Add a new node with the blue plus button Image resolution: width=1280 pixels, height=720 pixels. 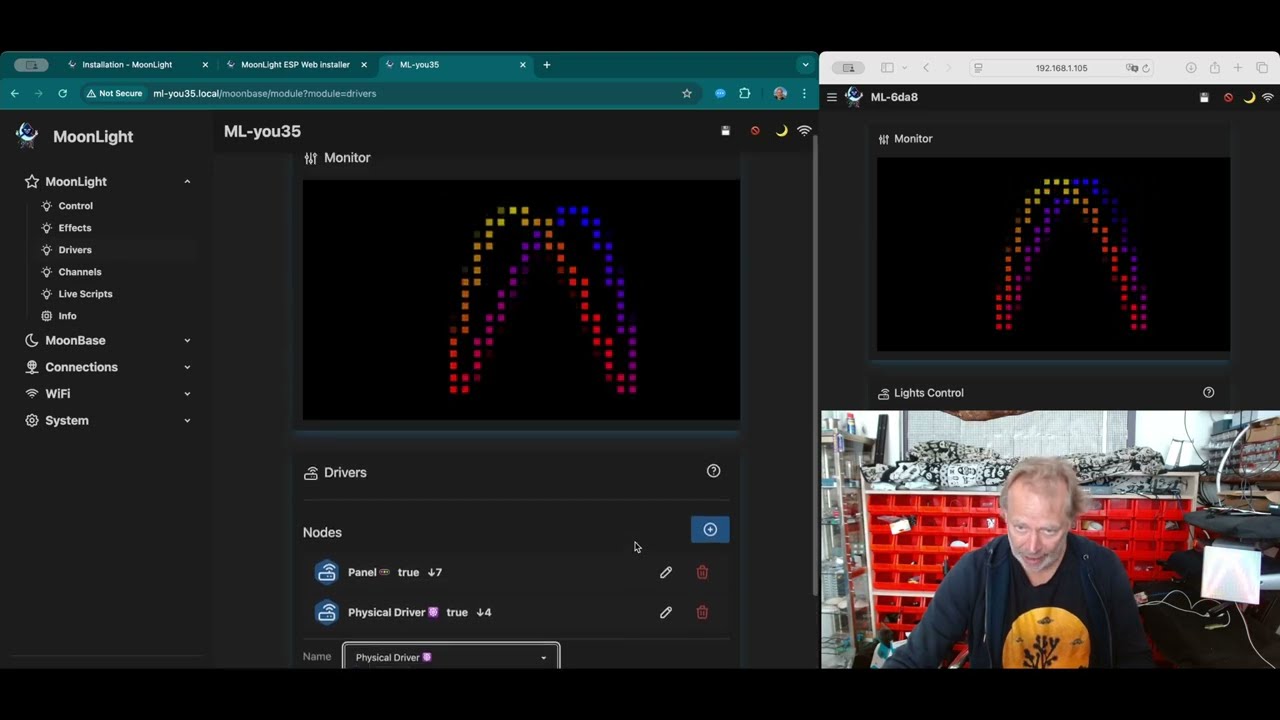tap(710, 529)
